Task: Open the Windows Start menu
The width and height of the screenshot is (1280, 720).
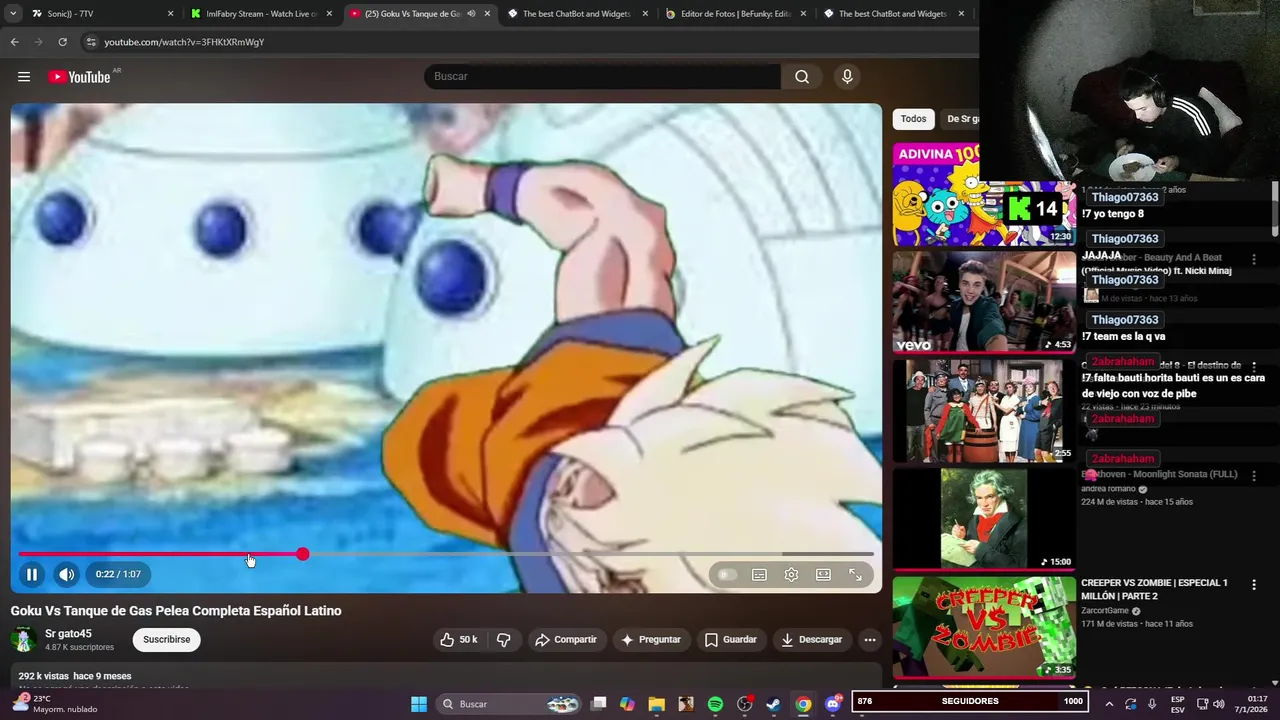Action: tap(419, 704)
